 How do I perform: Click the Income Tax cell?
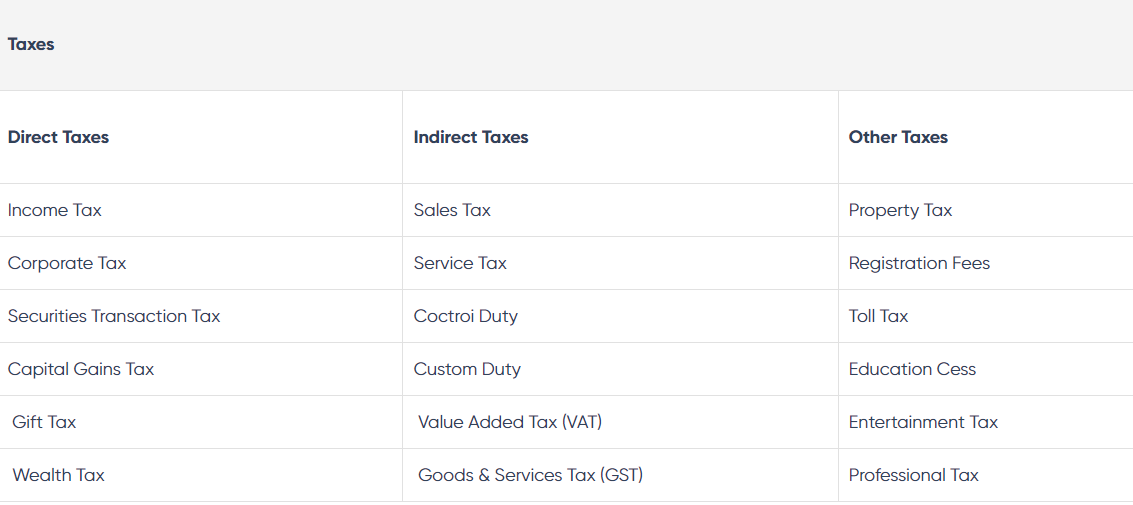[x=55, y=210]
